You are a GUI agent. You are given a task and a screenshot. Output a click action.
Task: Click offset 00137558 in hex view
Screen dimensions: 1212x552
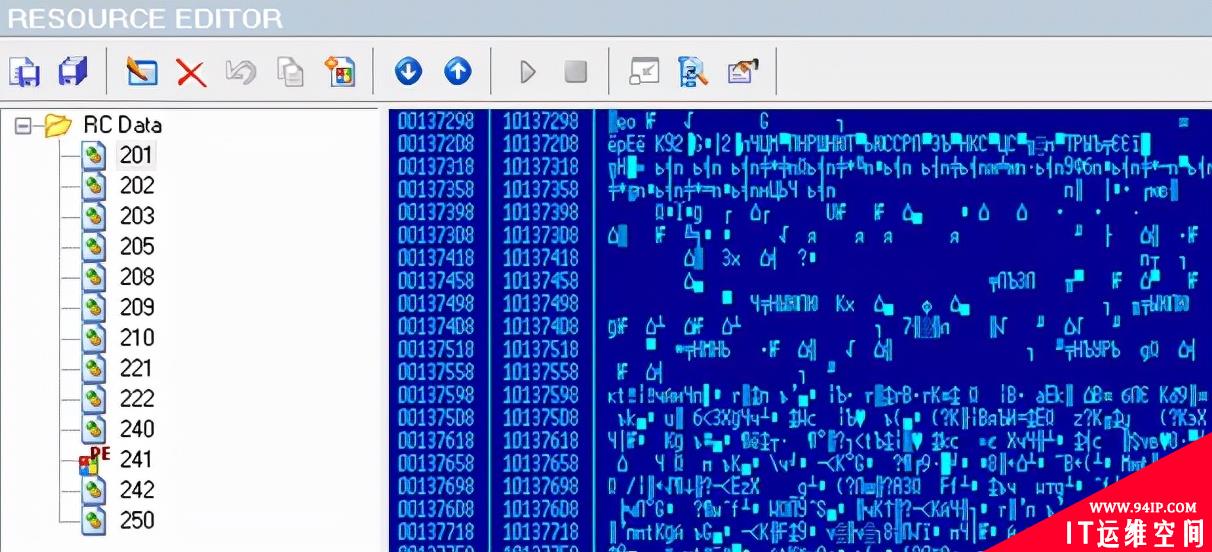[x=435, y=372]
